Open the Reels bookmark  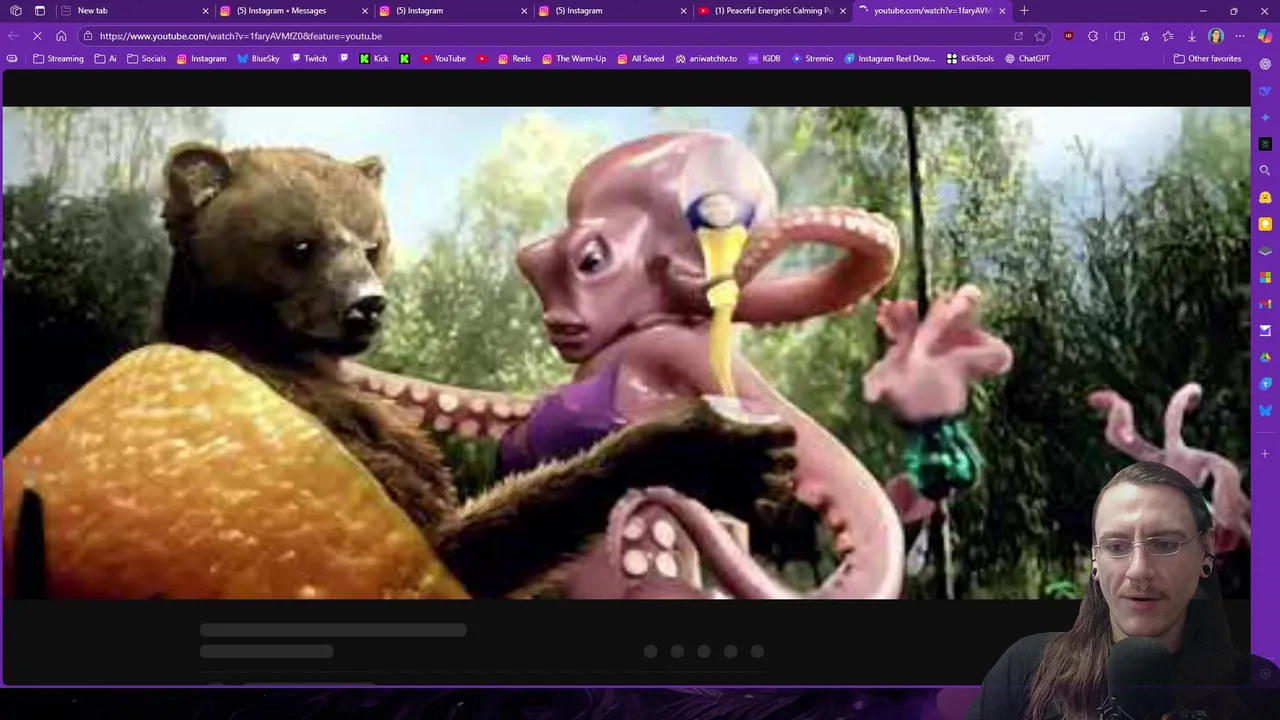tap(514, 58)
